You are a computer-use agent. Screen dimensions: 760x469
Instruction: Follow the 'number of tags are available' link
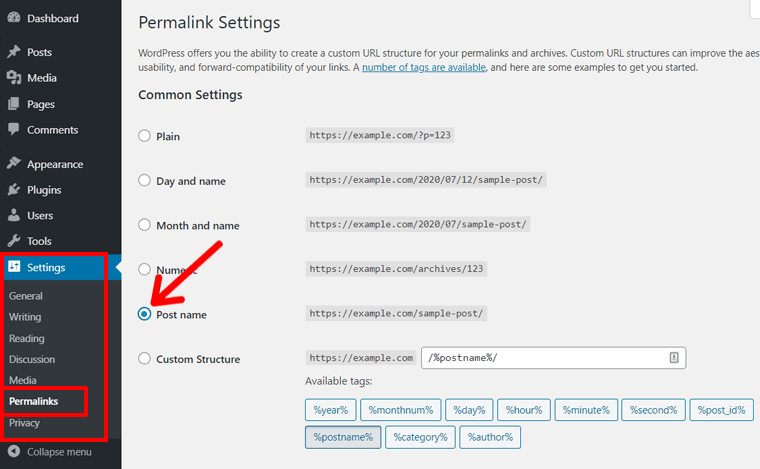point(424,67)
